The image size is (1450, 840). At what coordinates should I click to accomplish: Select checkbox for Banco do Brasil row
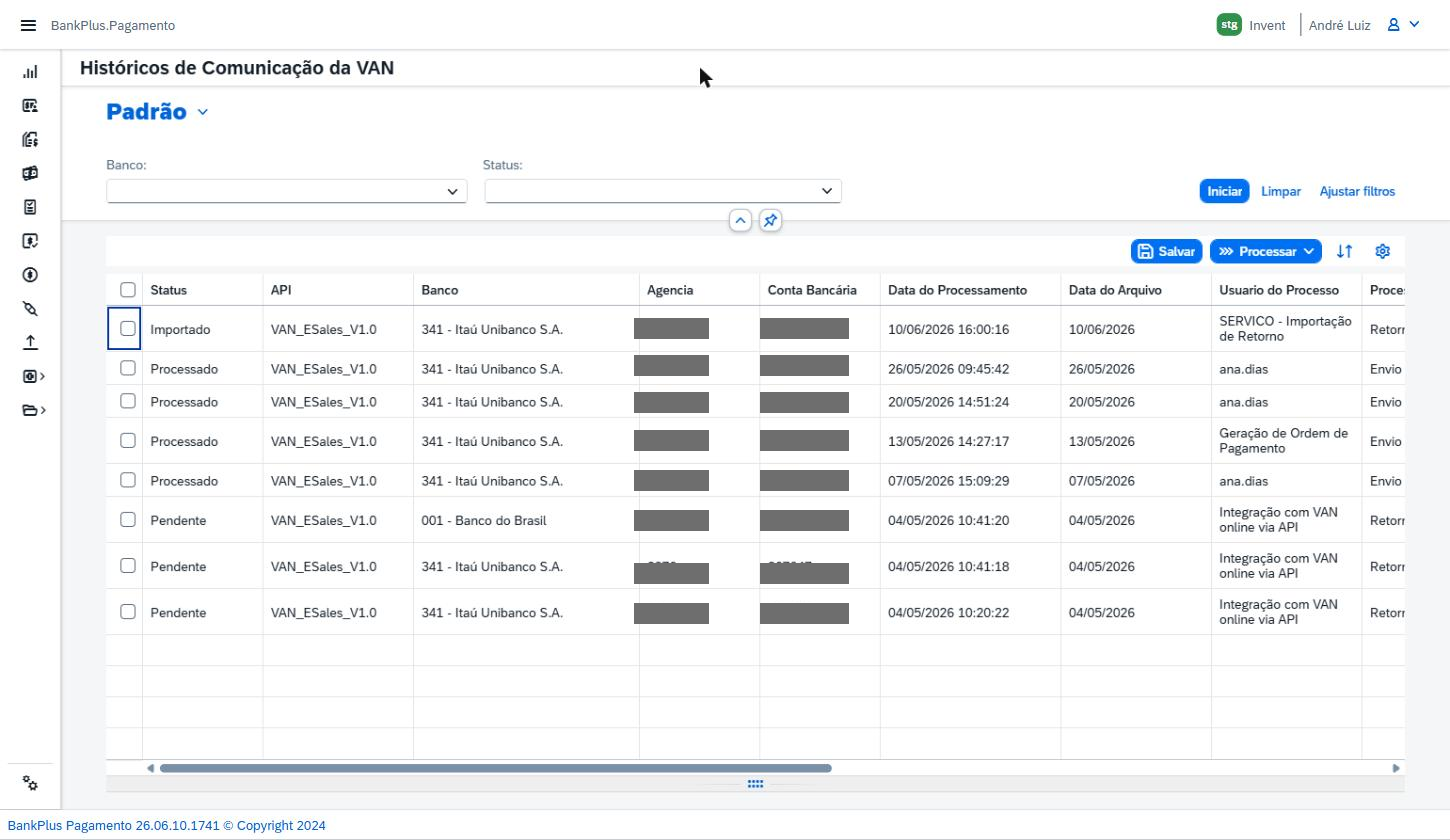click(x=128, y=520)
